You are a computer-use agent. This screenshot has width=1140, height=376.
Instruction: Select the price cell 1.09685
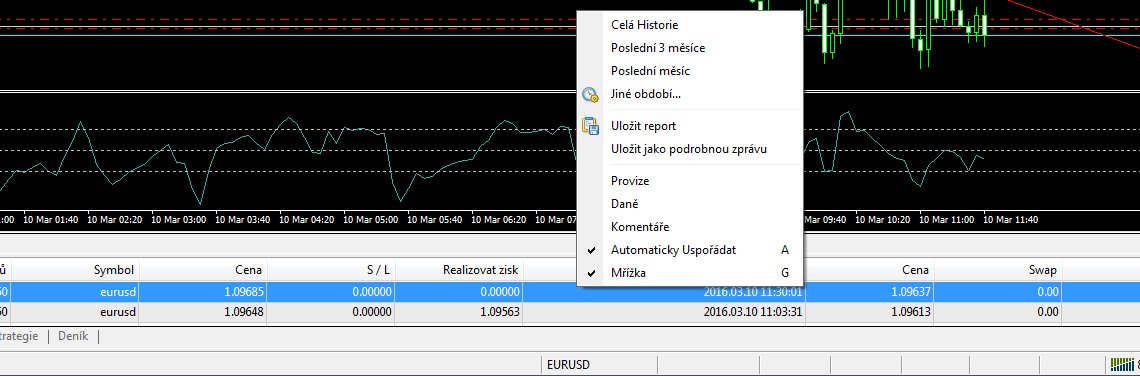click(244, 292)
